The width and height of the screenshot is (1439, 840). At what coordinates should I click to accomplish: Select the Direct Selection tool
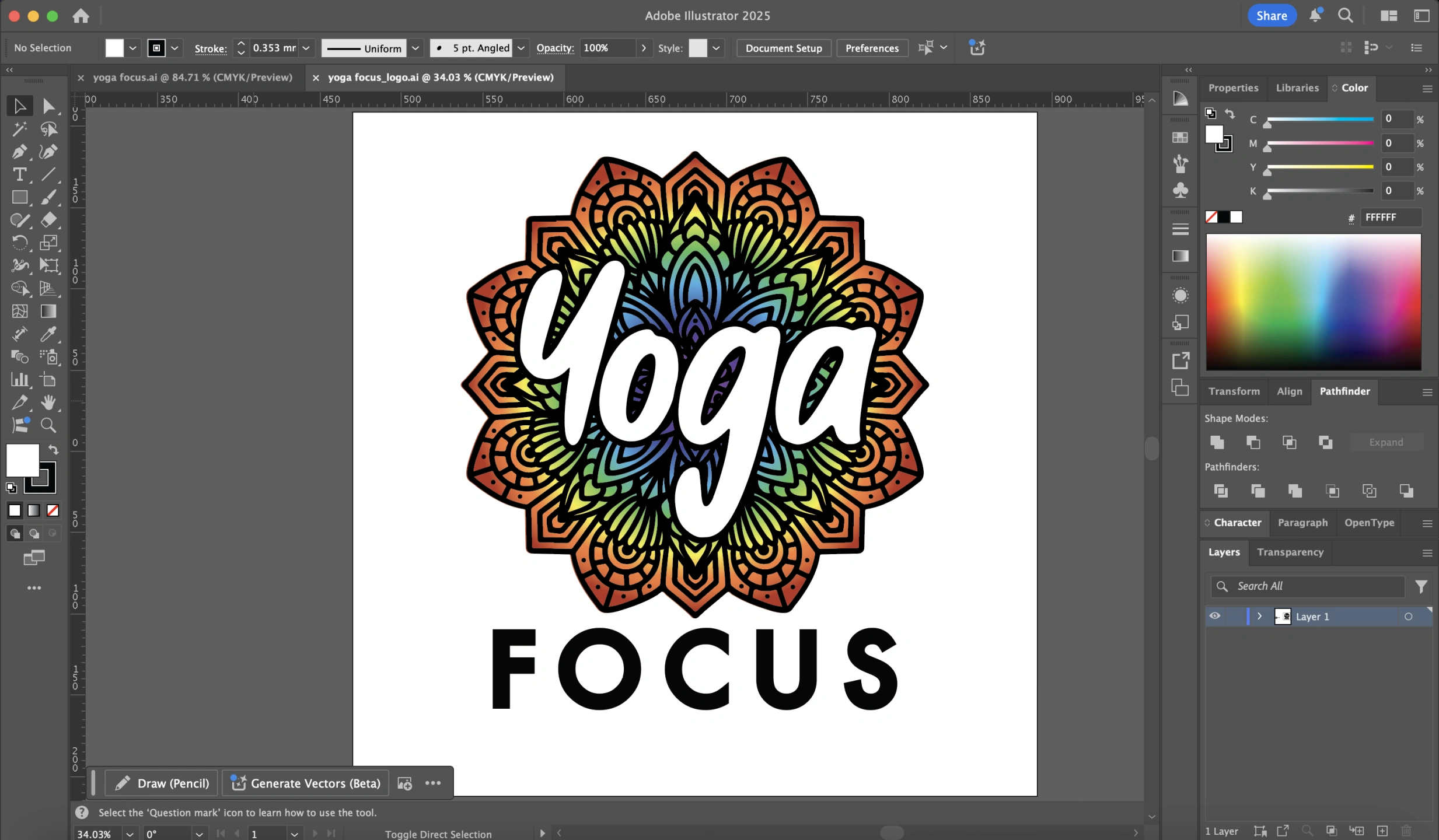point(48,106)
